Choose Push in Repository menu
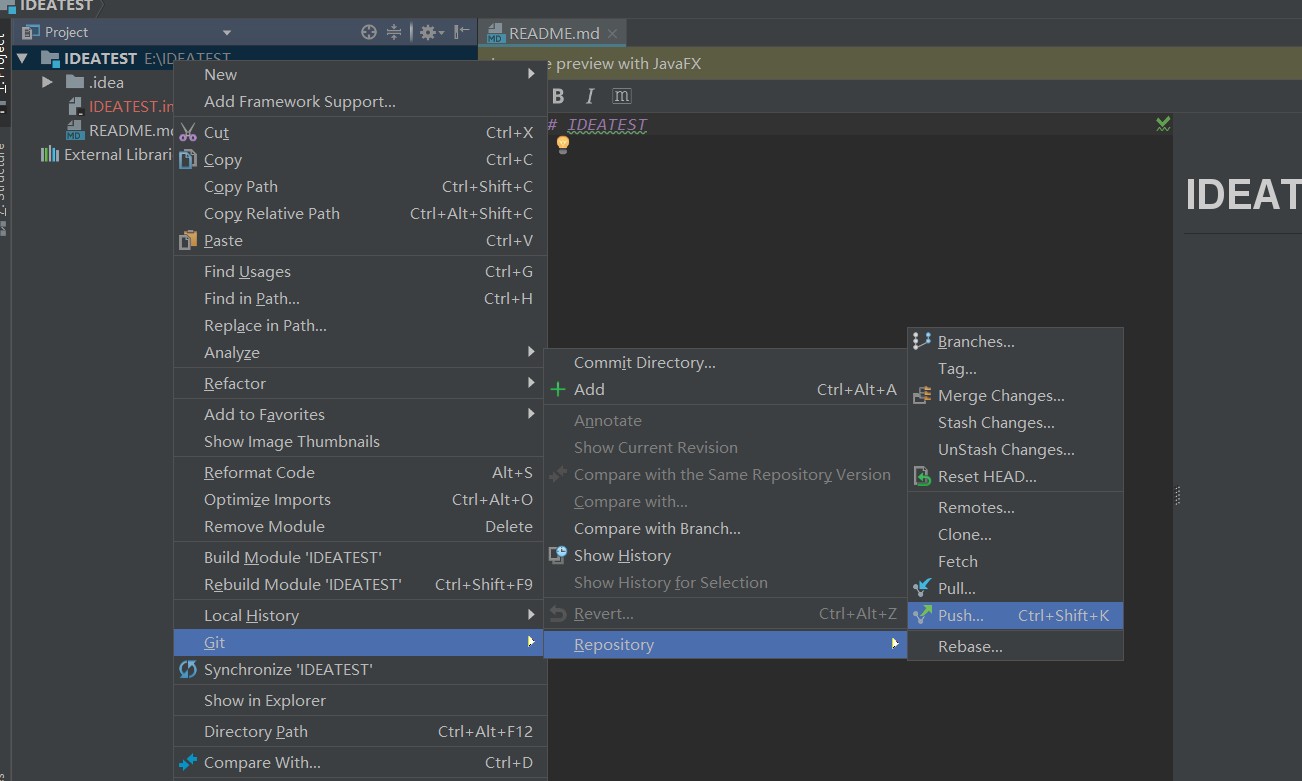The height and width of the screenshot is (781, 1302). [x=1016, y=615]
